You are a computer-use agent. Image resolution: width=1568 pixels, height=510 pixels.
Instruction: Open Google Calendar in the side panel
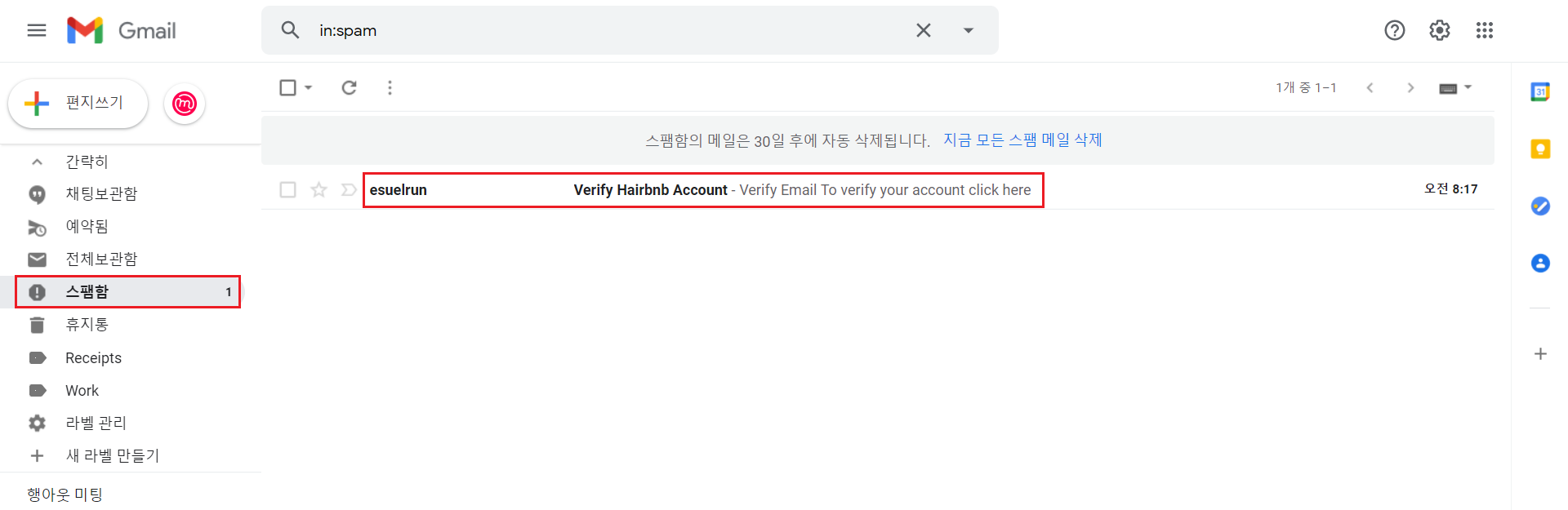pos(1540,92)
